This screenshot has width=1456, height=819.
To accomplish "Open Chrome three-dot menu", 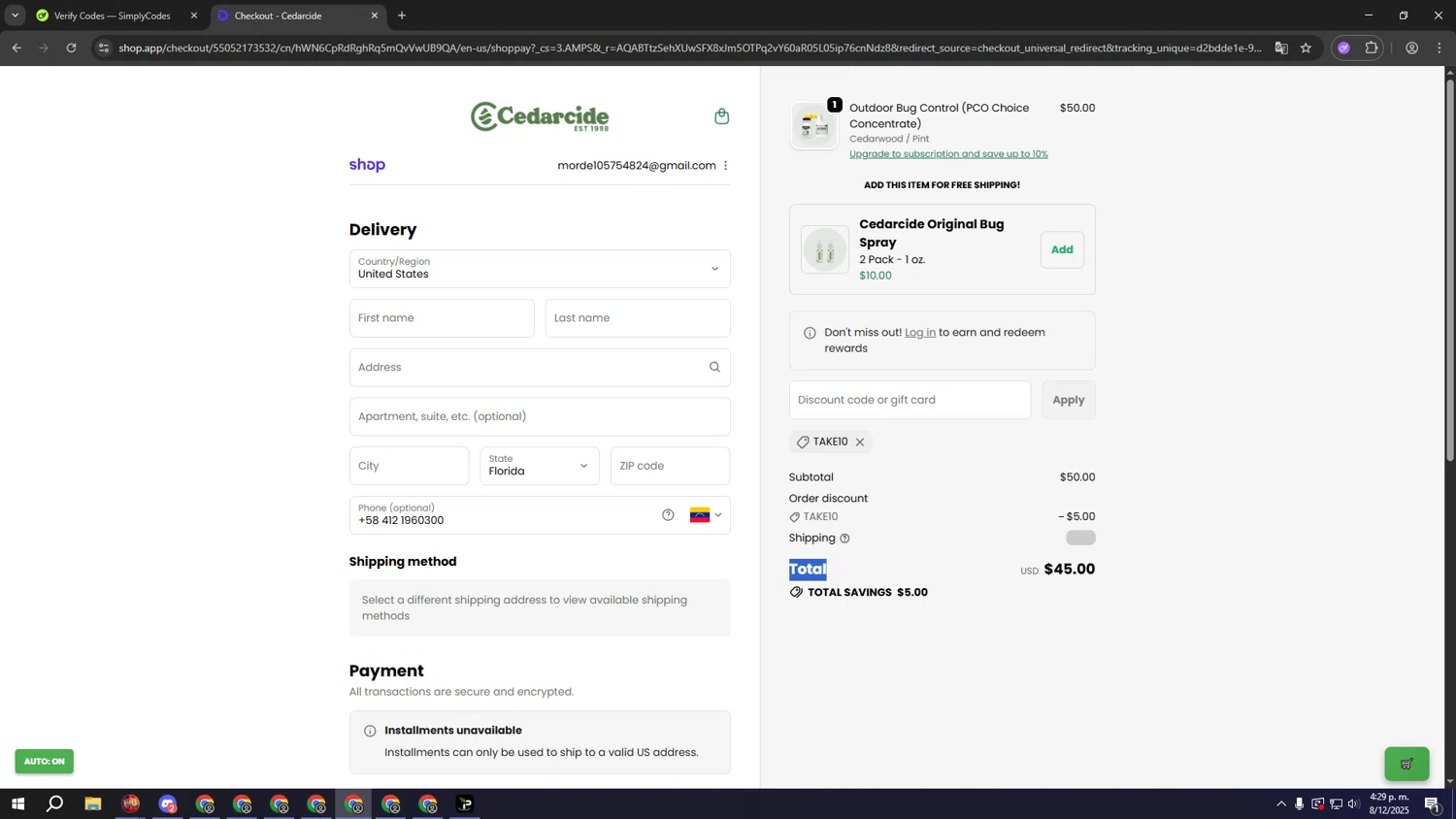I will tap(1439, 48).
